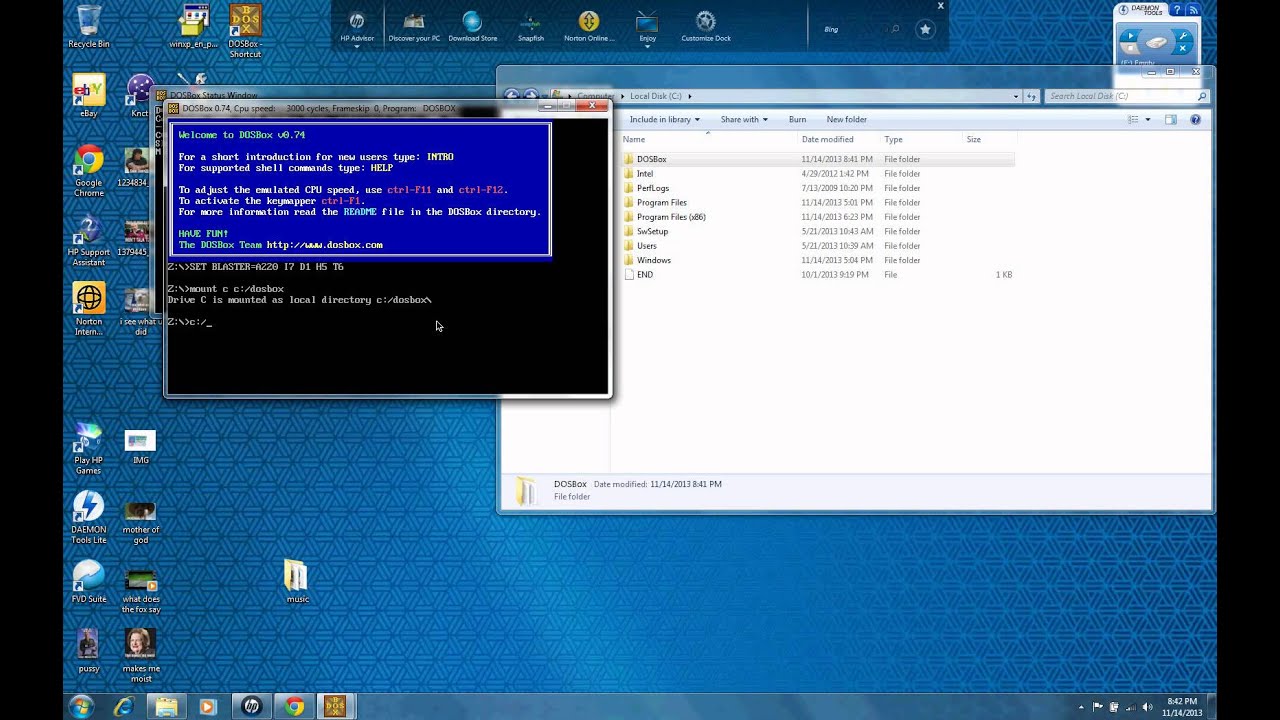Open Explorer help question mark icon
The width and height of the screenshot is (1280, 720).
click(1195, 119)
